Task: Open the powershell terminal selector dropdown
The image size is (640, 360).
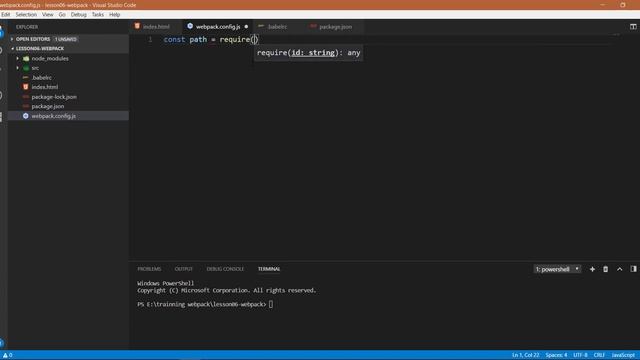Action: pos(557,269)
